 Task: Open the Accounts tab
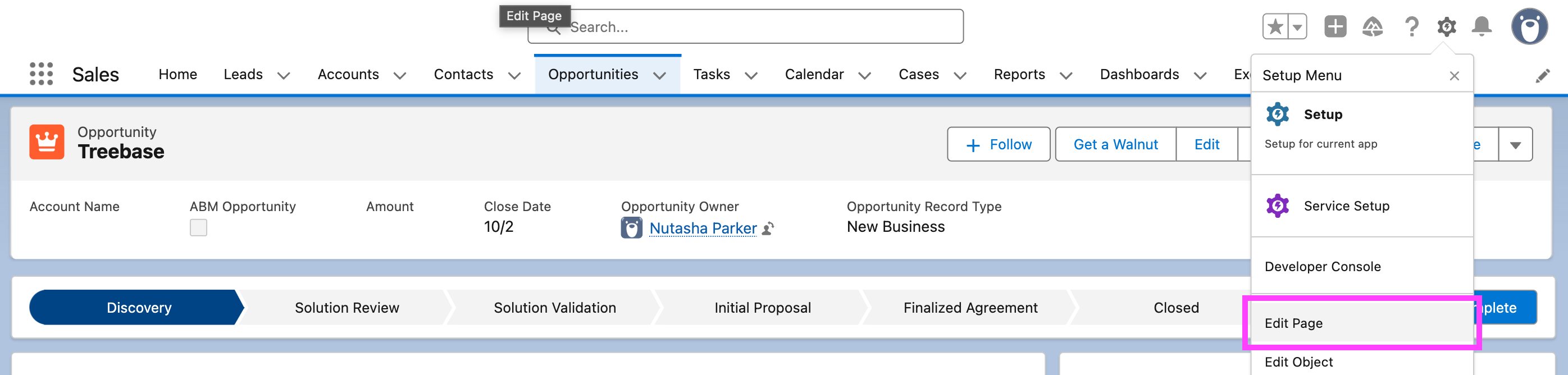coord(348,74)
